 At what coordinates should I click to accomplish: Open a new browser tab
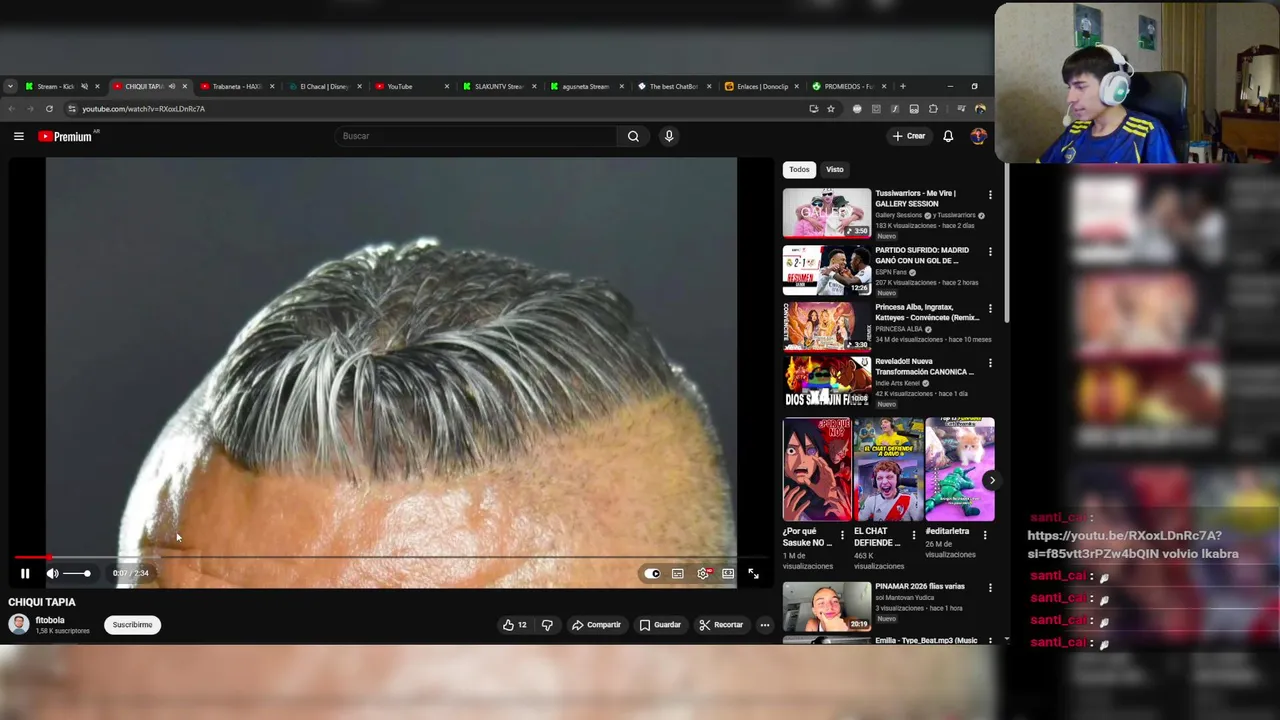coord(902,86)
